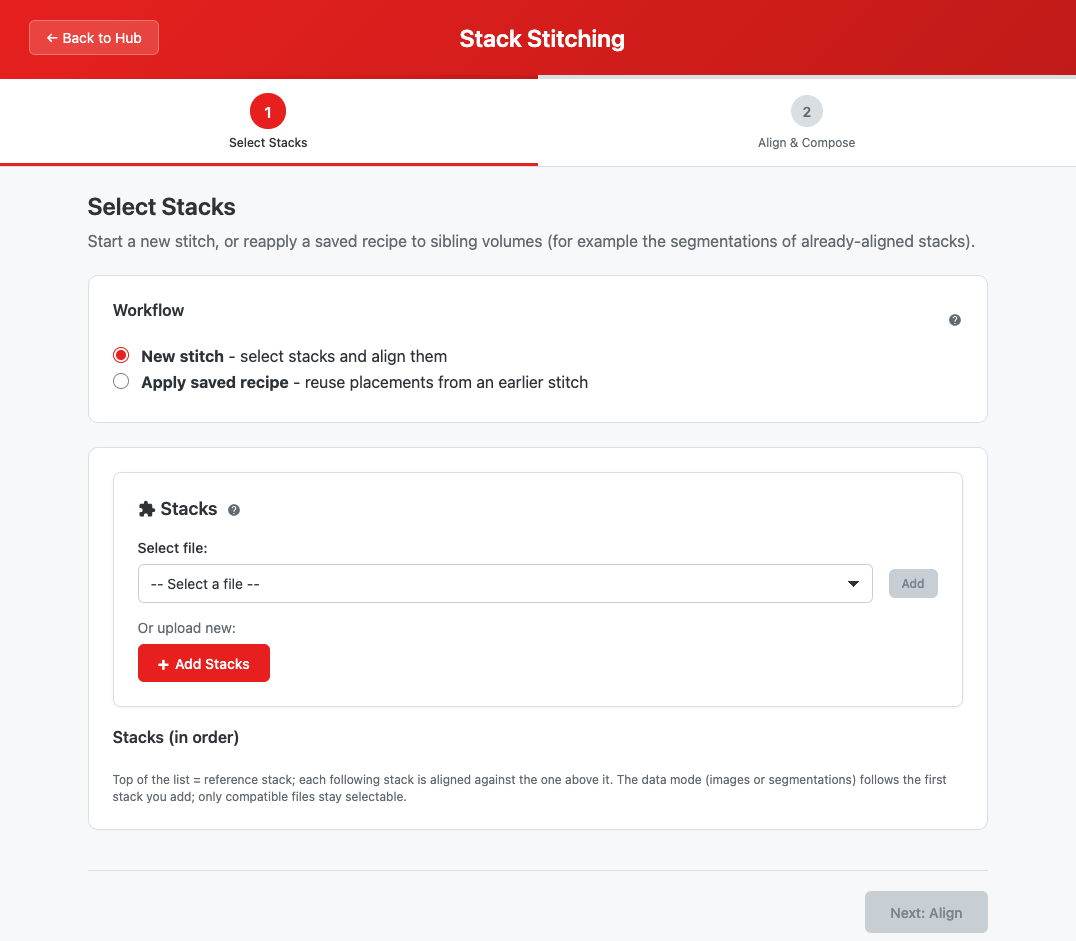The height and width of the screenshot is (941, 1076).
Task: Click the Next: Align button
Action: (x=926, y=912)
